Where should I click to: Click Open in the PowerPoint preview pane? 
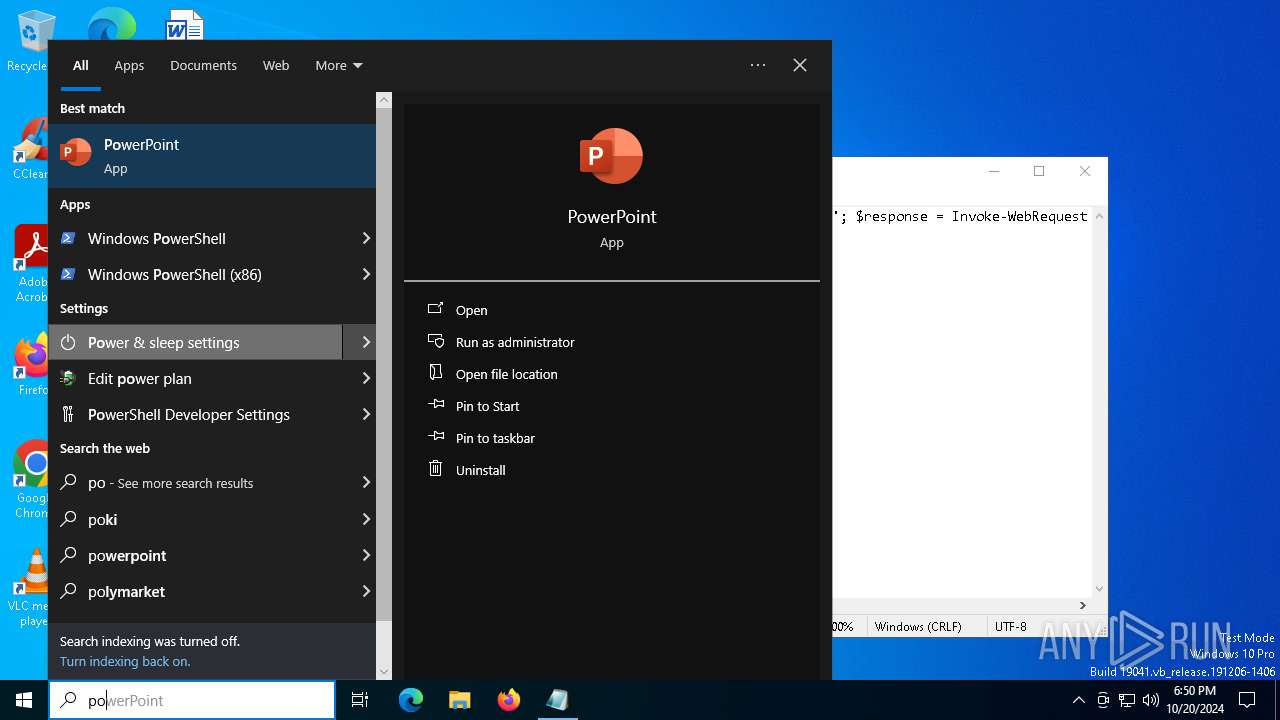click(x=472, y=310)
